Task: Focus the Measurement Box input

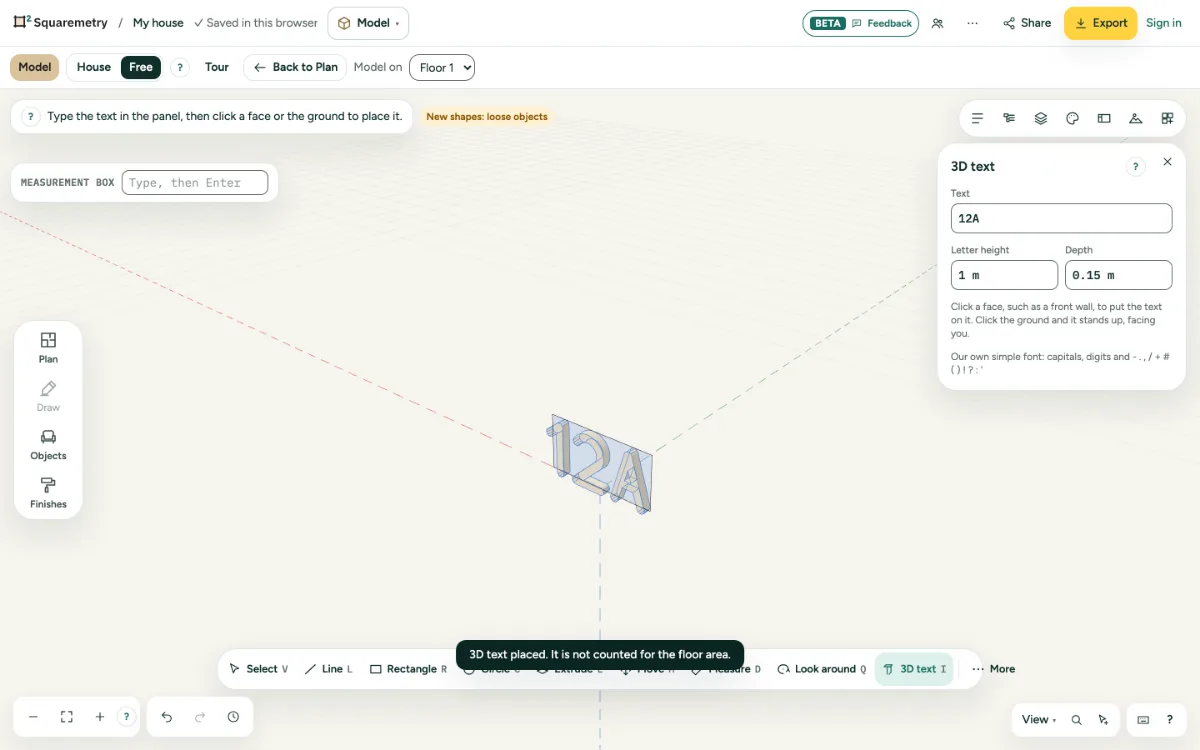Action: pos(195,183)
